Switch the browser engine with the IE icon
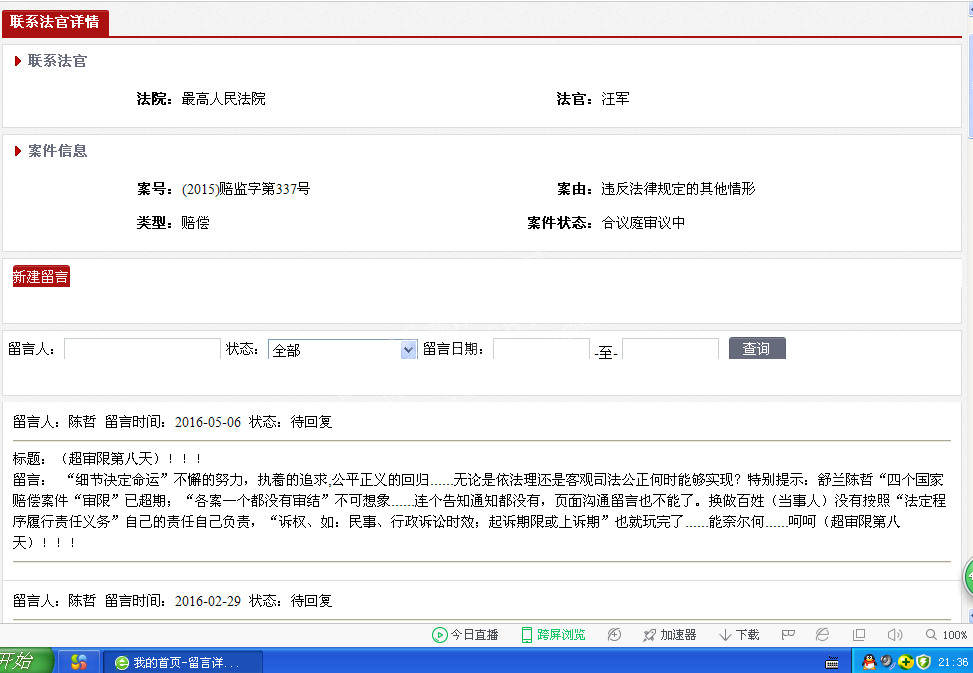This screenshot has width=973, height=673. (x=823, y=635)
